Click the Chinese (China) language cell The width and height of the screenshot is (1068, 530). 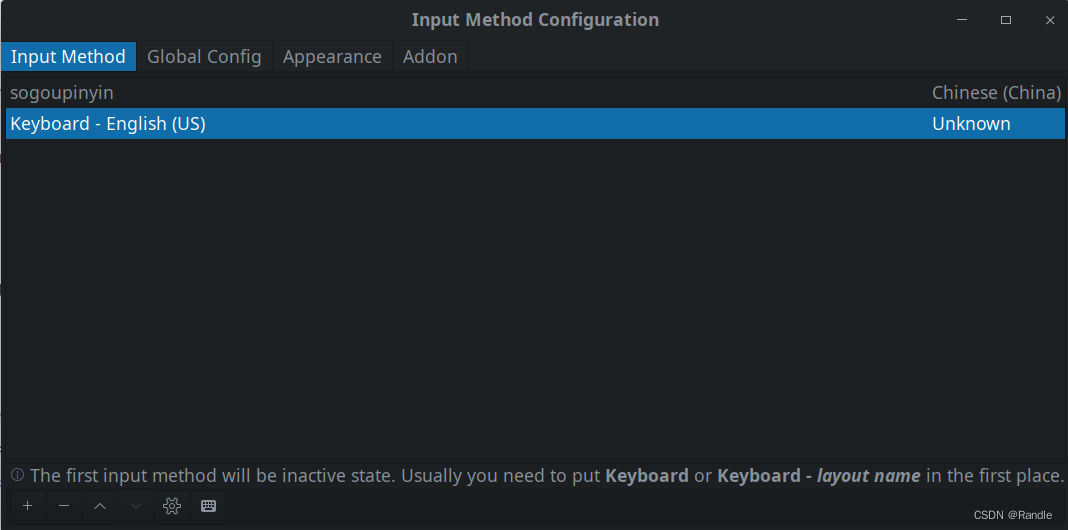tap(996, 93)
